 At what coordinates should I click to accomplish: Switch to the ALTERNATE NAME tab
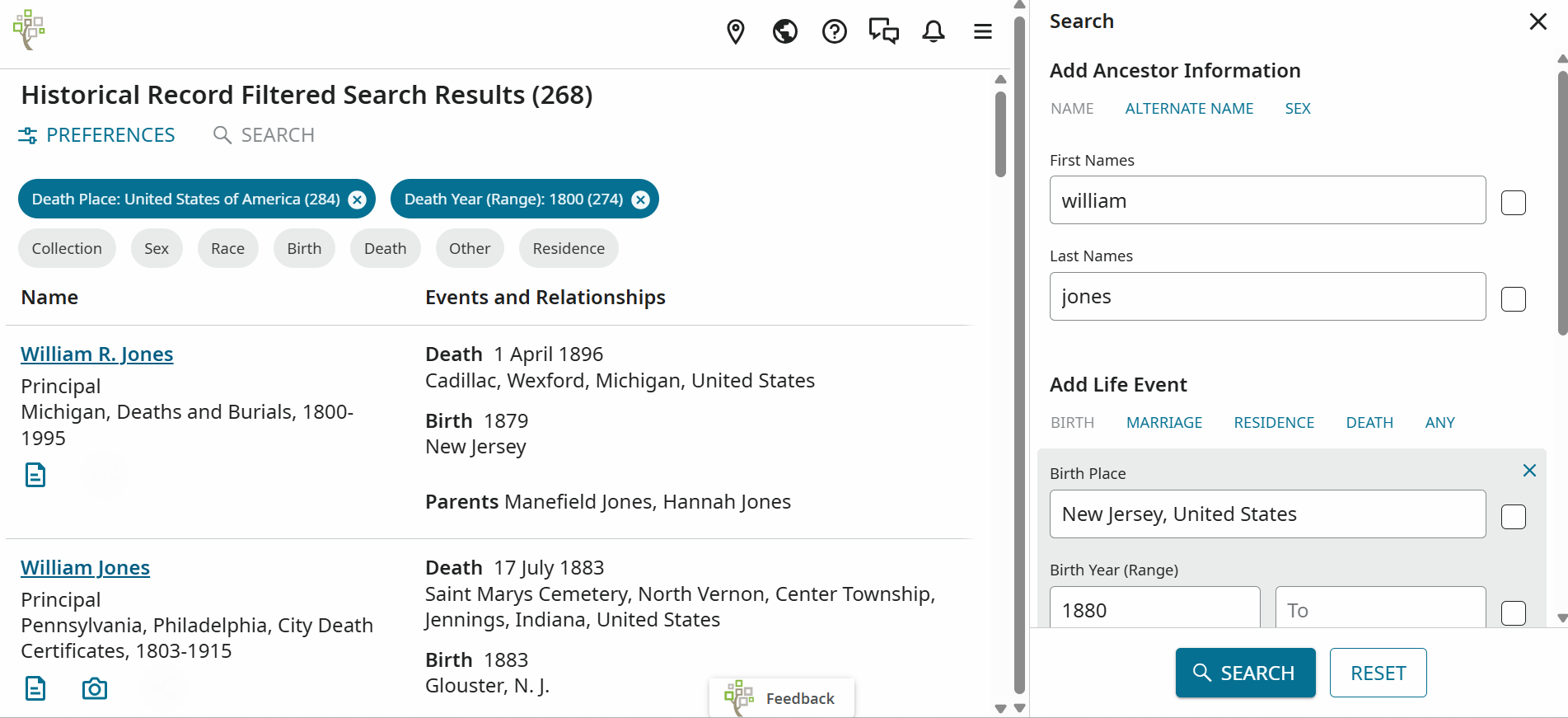(1189, 109)
